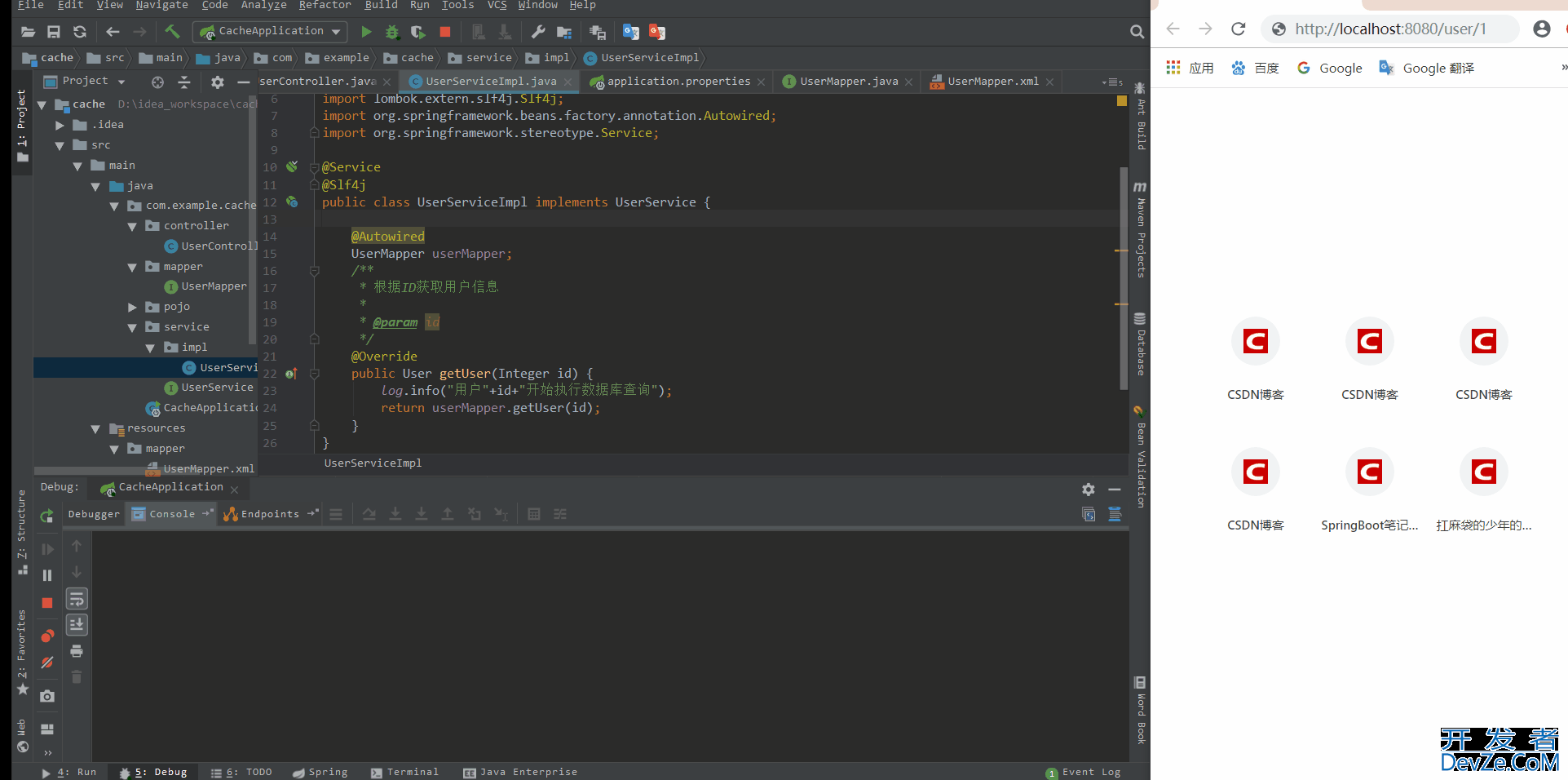Click View Breakpoints icon in debug sidebar
The image size is (1568, 780).
click(x=47, y=636)
